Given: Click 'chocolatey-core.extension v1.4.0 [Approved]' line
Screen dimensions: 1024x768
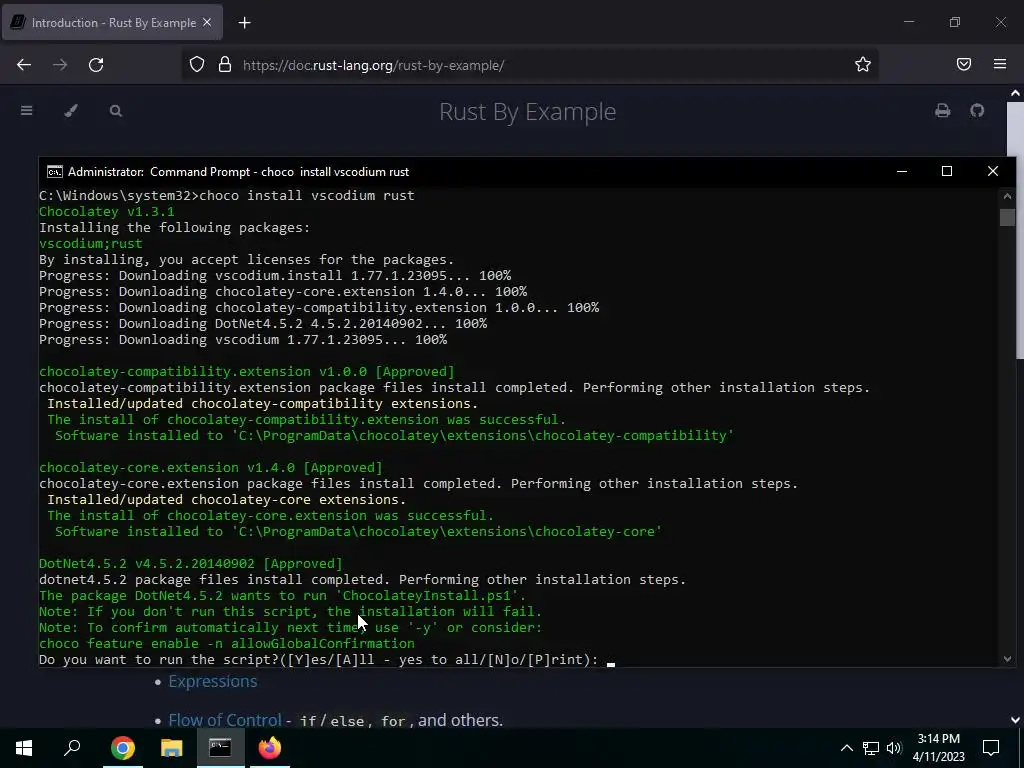Looking at the screenshot, I should point(211,468).
